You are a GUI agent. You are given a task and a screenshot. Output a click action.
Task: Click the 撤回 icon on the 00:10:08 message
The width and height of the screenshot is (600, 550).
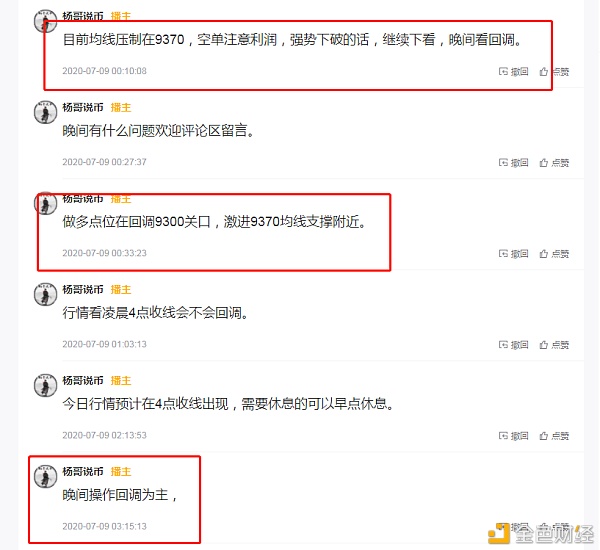tap(513, 72)
